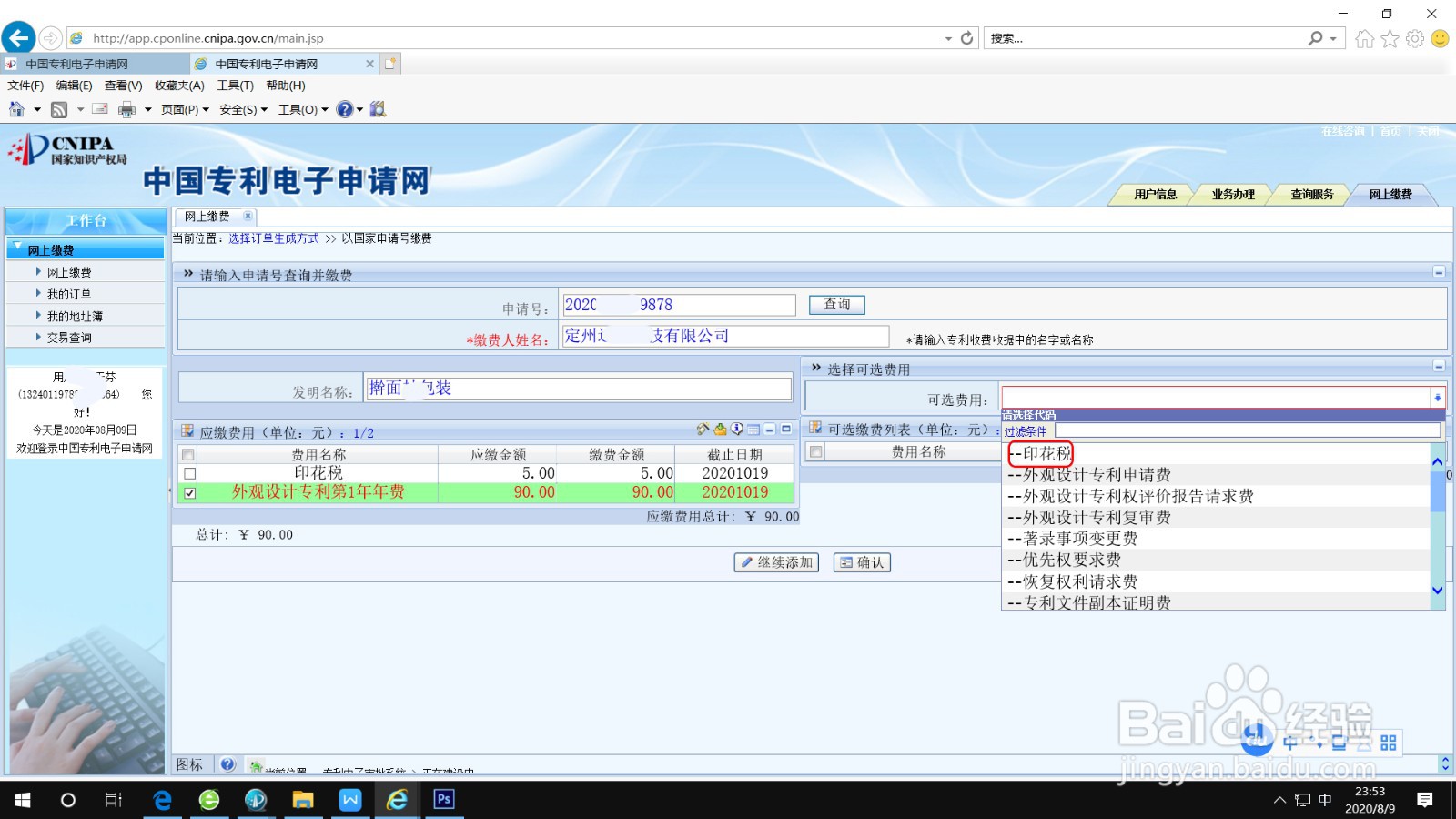Open the Task View icon in the taskbar

pos(114,800)
